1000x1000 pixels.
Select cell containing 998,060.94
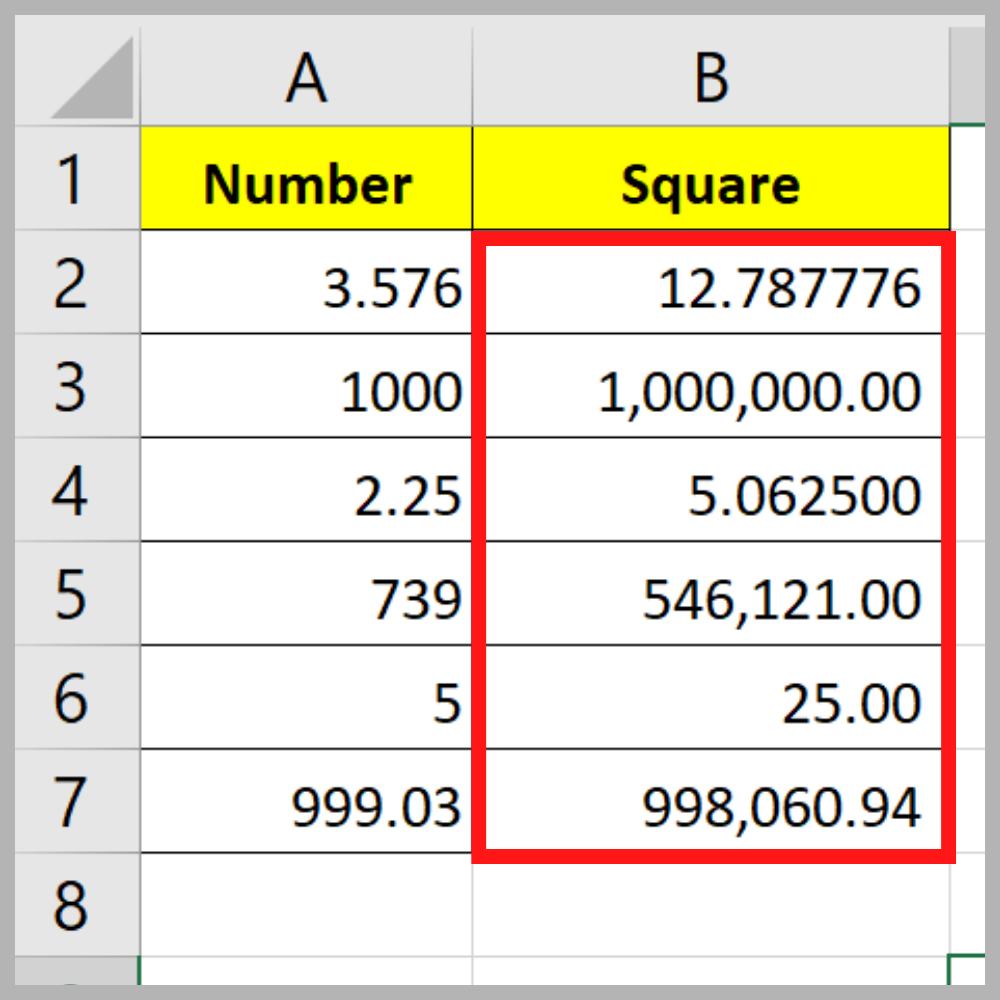710,801
